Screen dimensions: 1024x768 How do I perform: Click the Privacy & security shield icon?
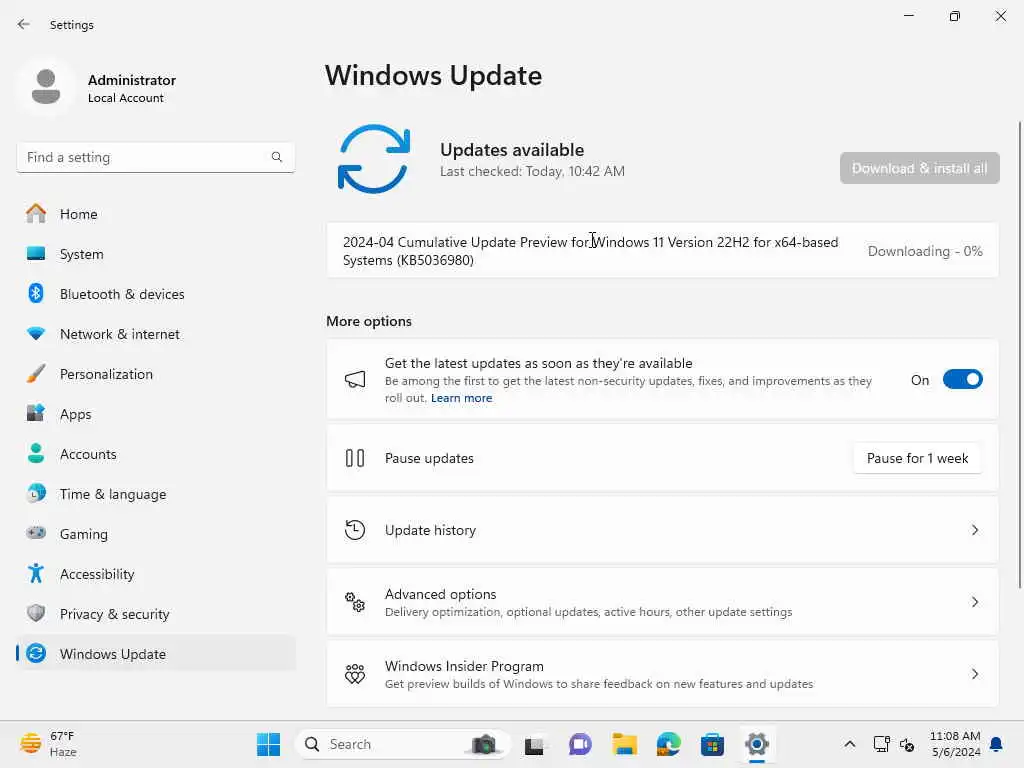coord(36,613)
